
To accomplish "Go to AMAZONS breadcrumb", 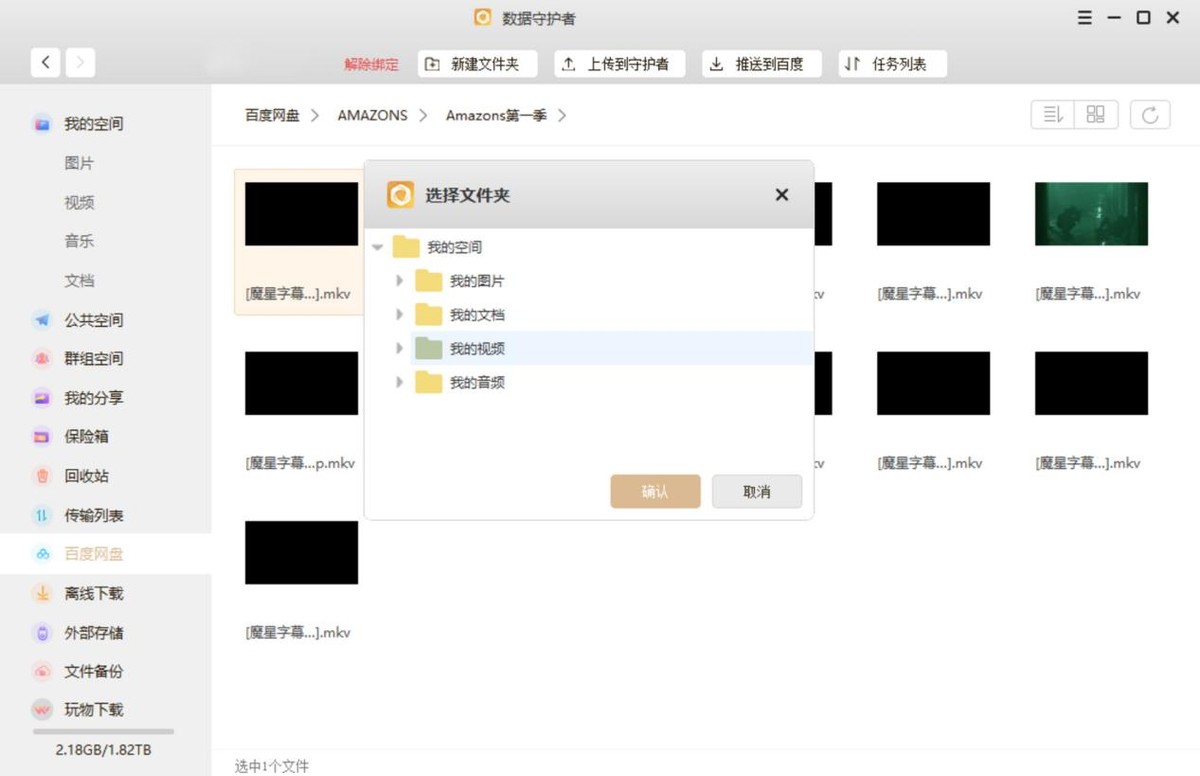I will [x=373, y=115].
